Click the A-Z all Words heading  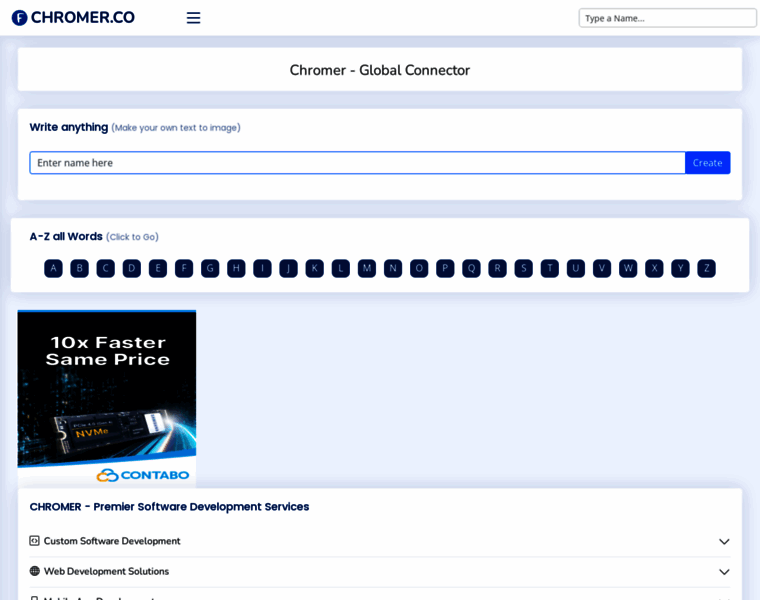point(66,237)
